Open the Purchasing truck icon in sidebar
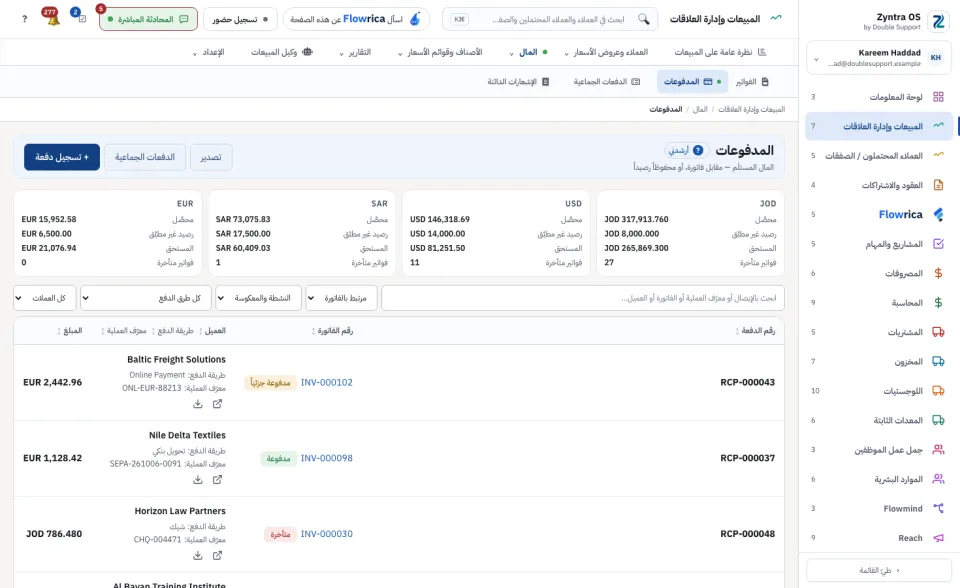This screenshot has width=960, height=588. (x=938, y=332)
